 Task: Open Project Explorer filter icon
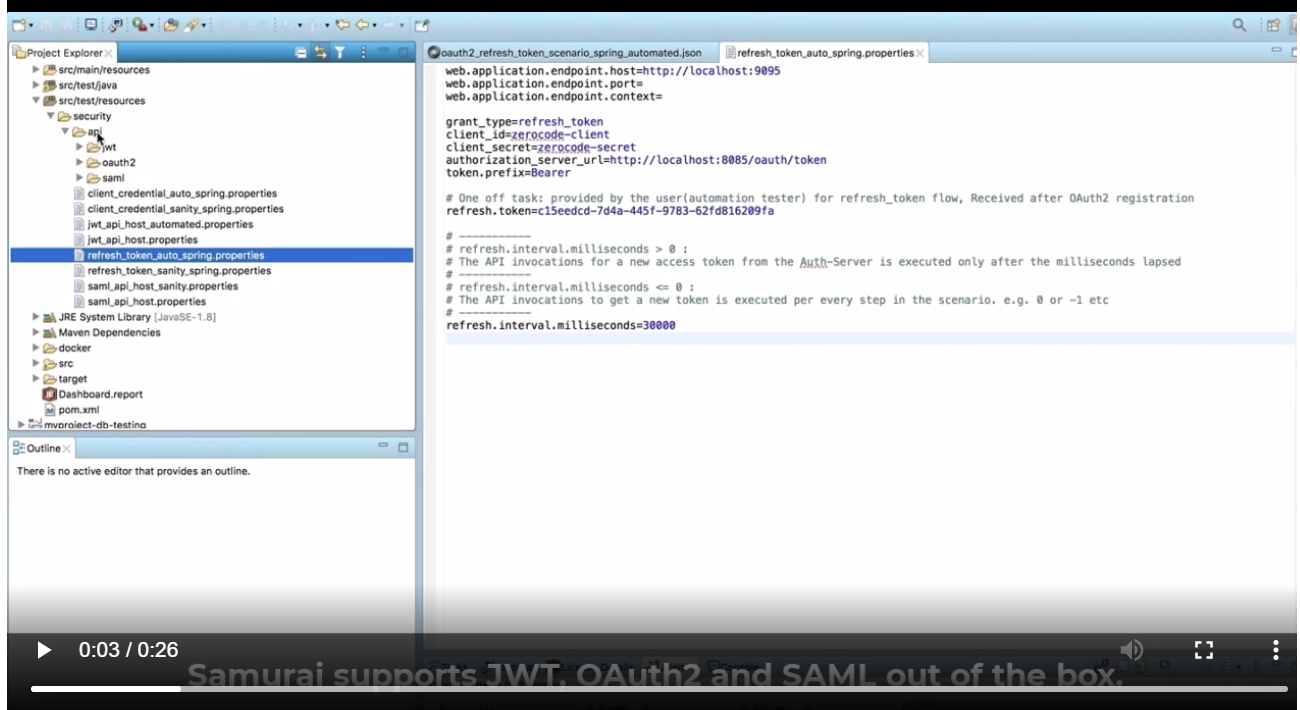coord(340,52)
